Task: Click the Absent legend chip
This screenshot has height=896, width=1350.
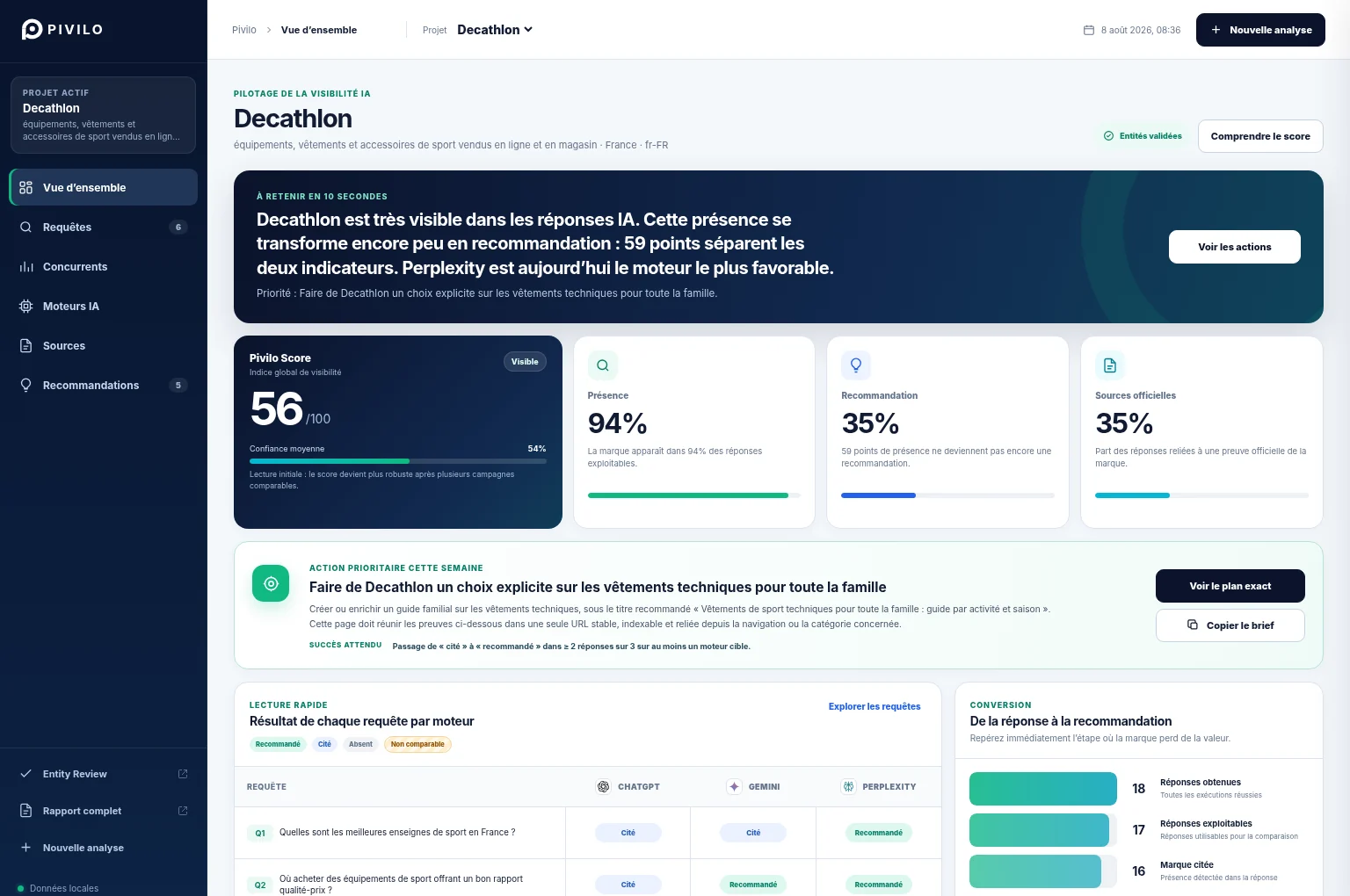Action: click(360, 744)
